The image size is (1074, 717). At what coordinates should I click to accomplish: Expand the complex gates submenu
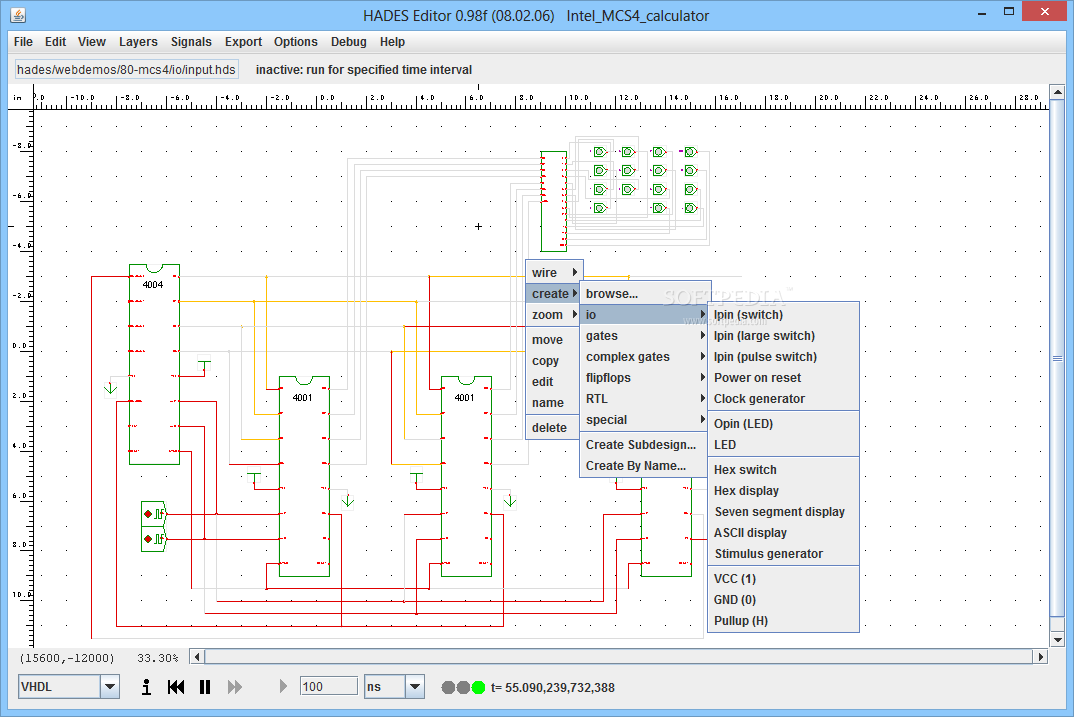pos(644,357)
